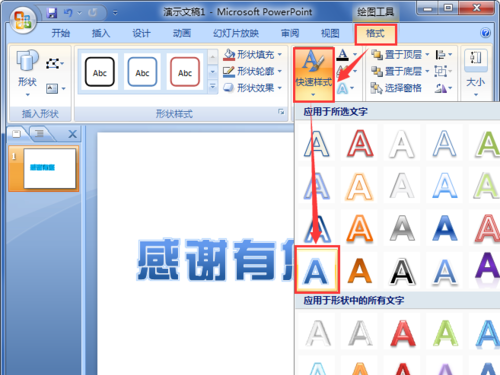Choose the dark orange A in fourth row
The height and width of the screenshot is (375, 500).
click(x=360, y=271)
